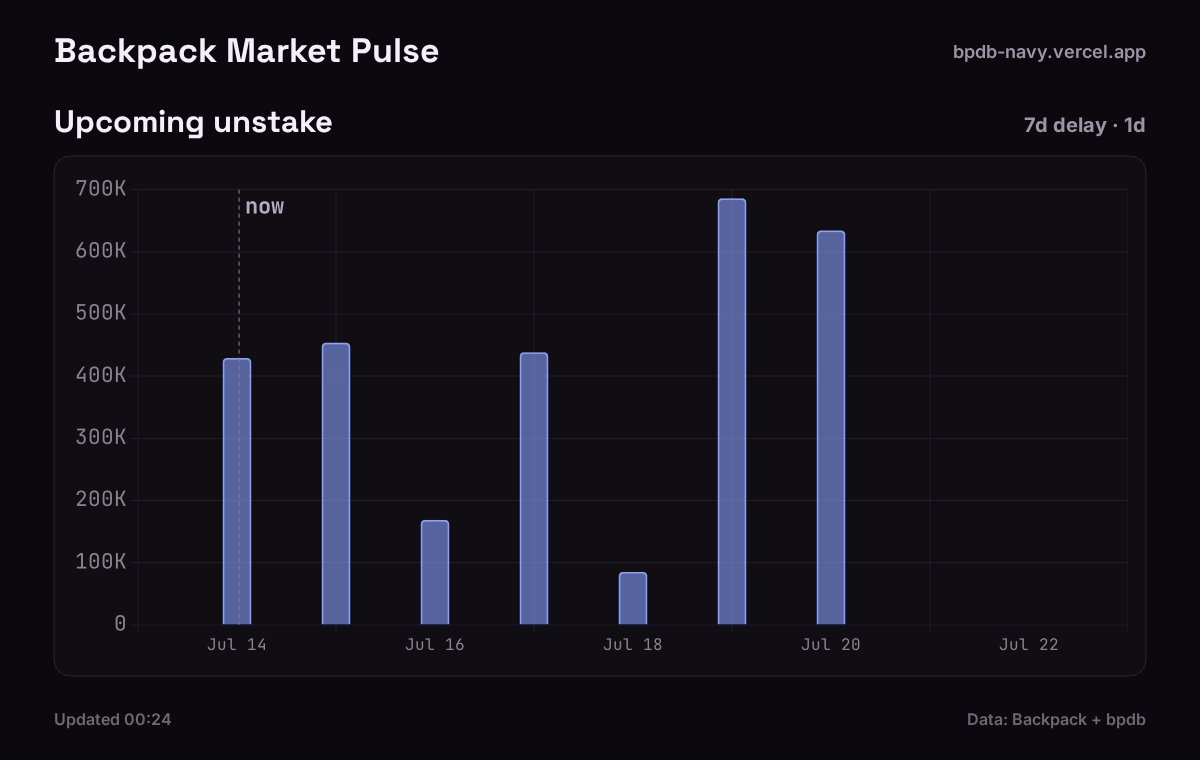Click the 400K y-axis label
Viewport: 1200px width, 760px height.
click(x=101, y=375)
